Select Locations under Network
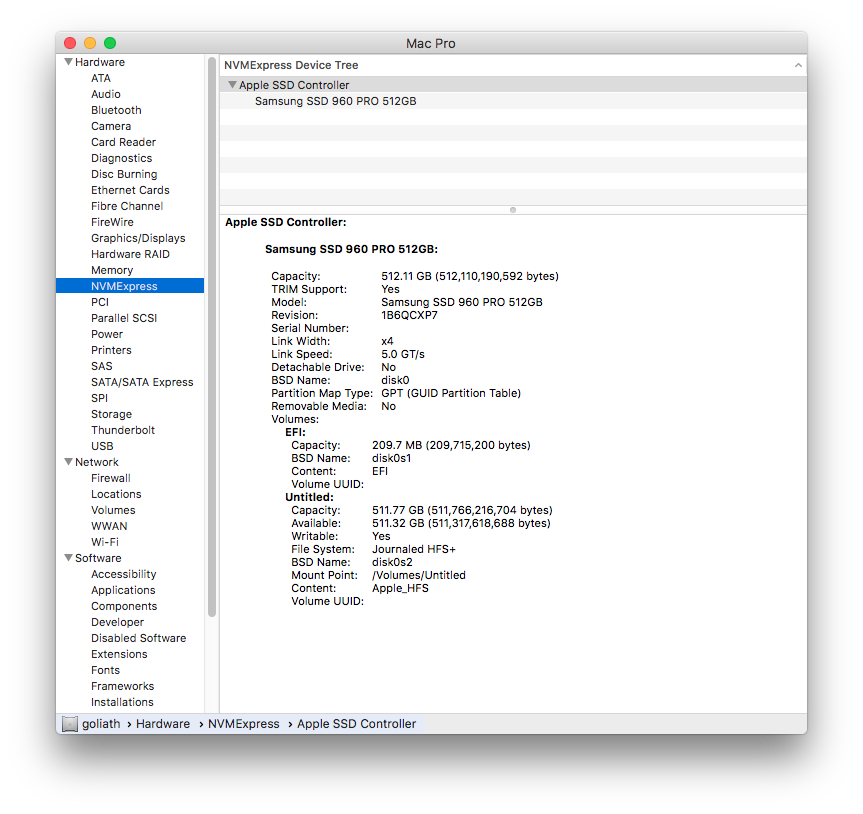Screen dimensions: 863x814 [116, 494]
